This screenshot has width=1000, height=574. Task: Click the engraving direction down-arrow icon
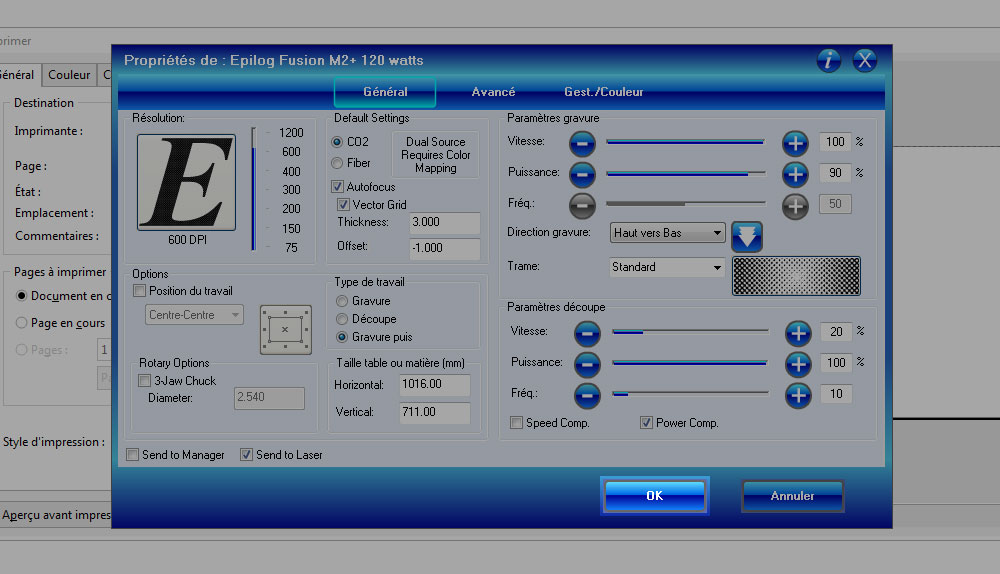(x=747, y=237)
